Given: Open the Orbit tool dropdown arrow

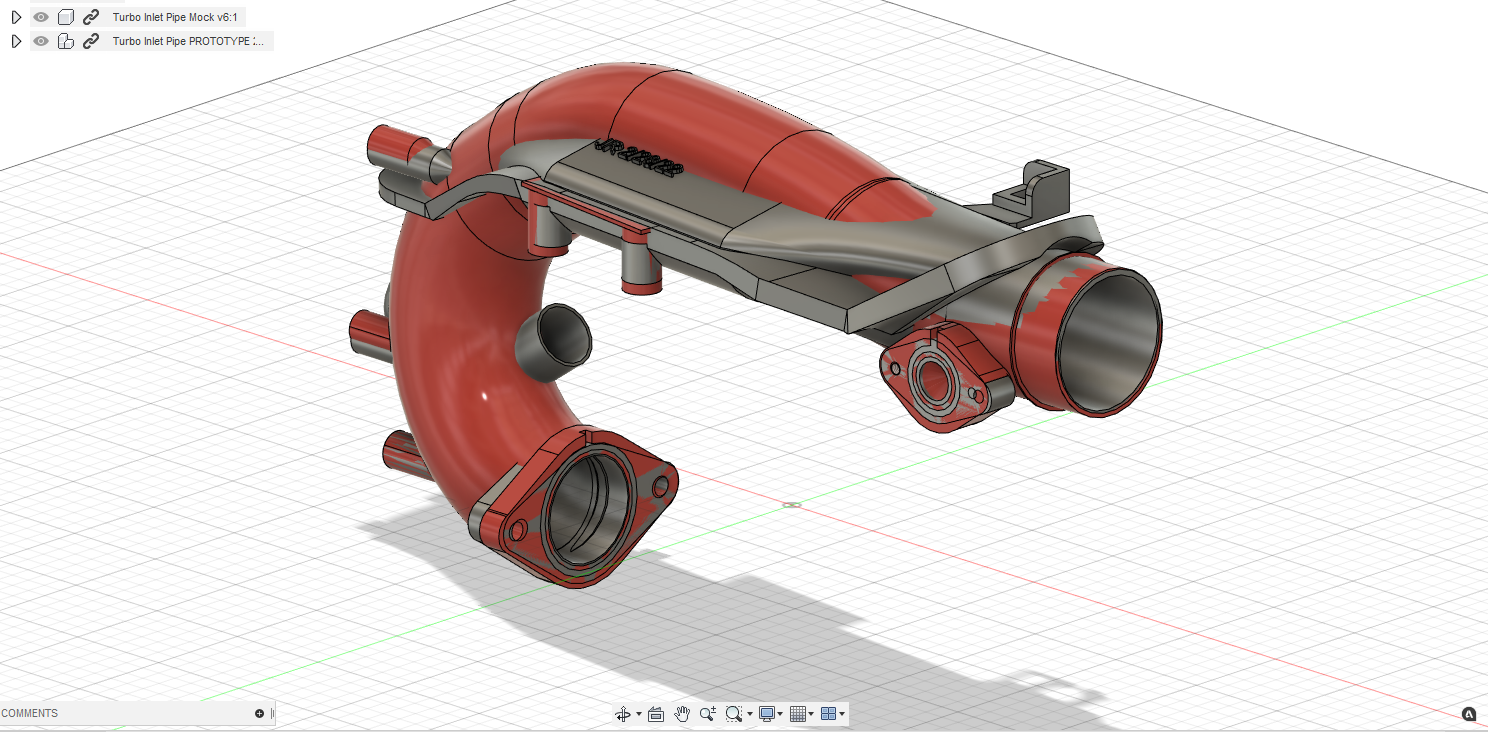Looking at the screenshot, I should (639, 714).
